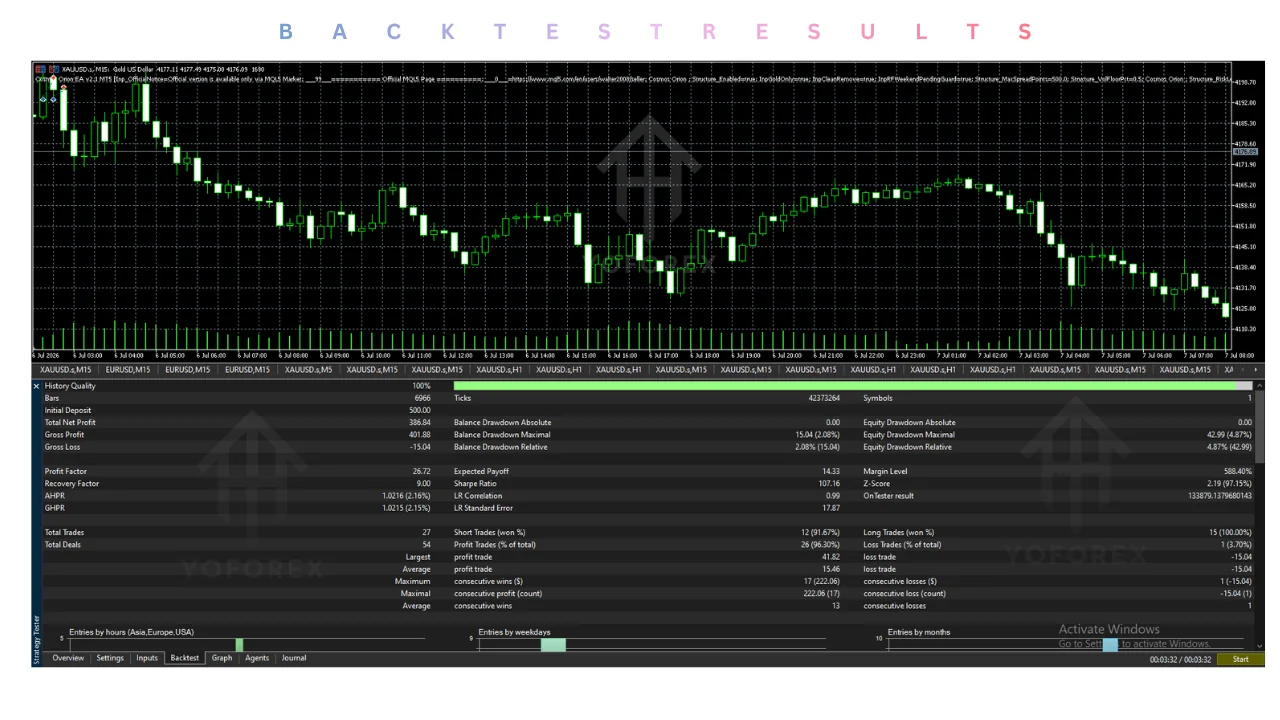
Task: Click the green History Quality progress bar
Action: point(844,386)
